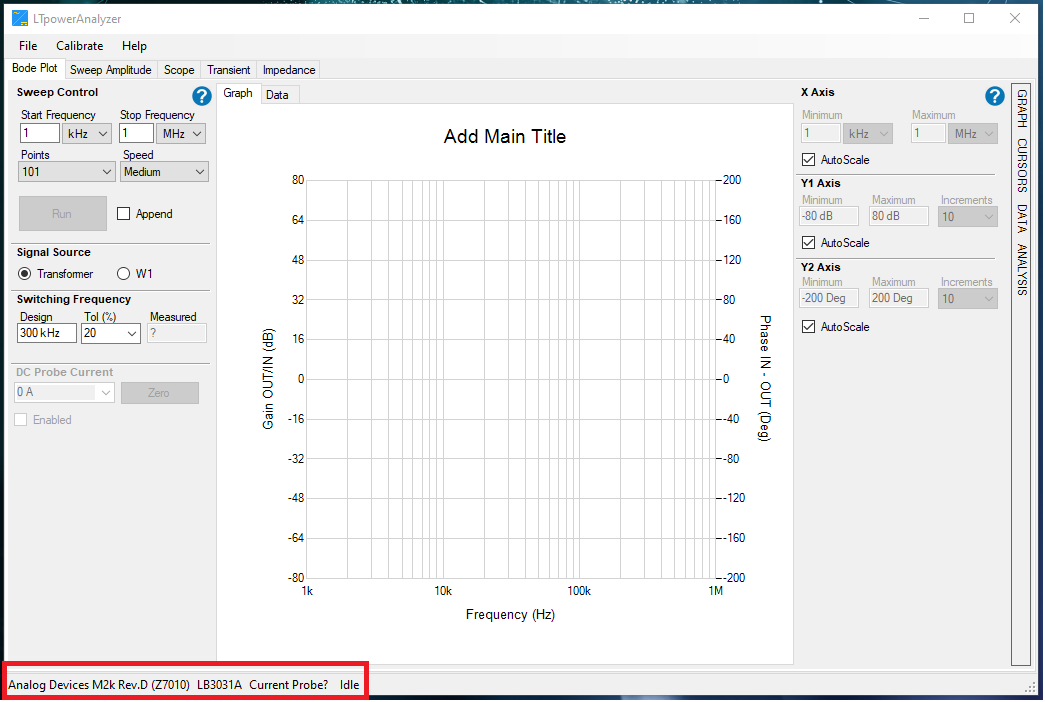
Task: Open the Scope tab
Action: click(x=178, y=70)
